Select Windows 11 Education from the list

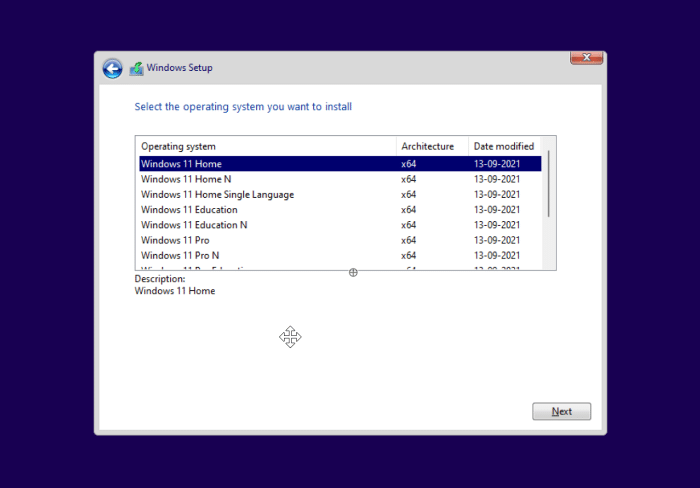coord(189,210)
